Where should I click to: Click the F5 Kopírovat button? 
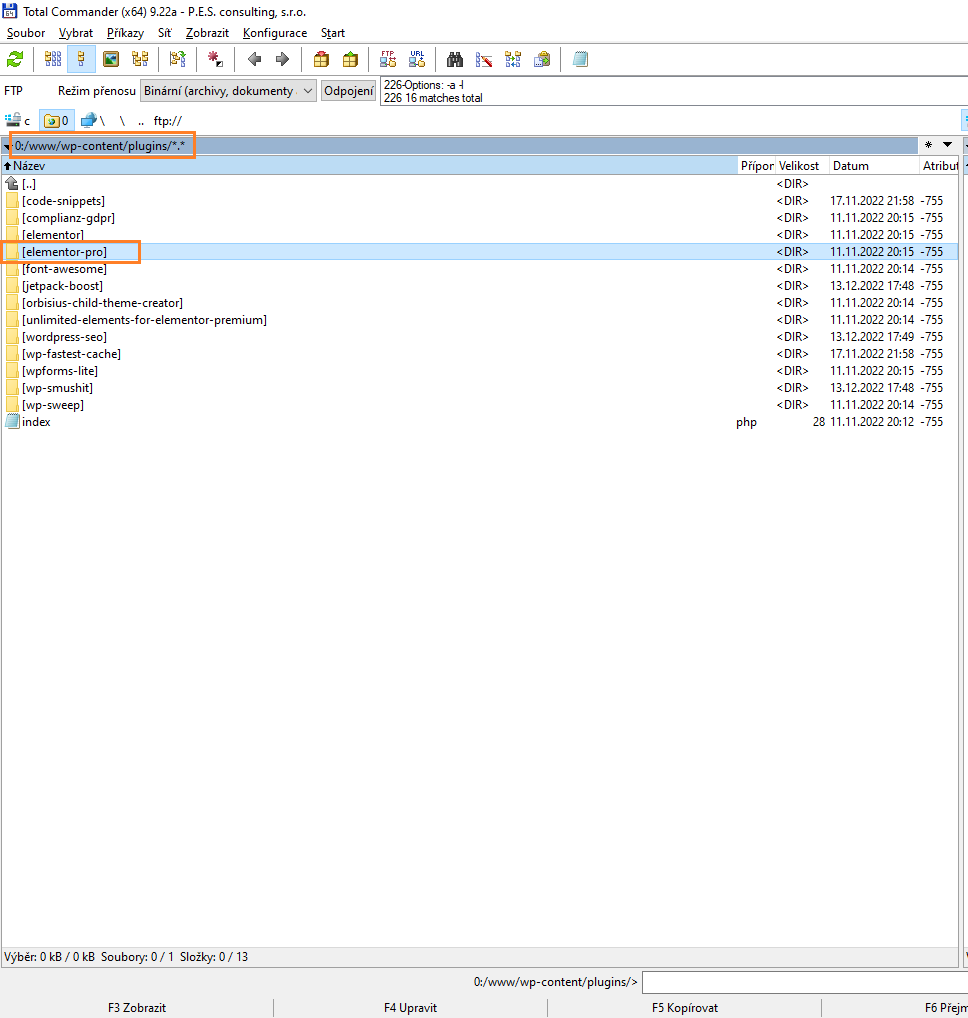point(685,1008)
